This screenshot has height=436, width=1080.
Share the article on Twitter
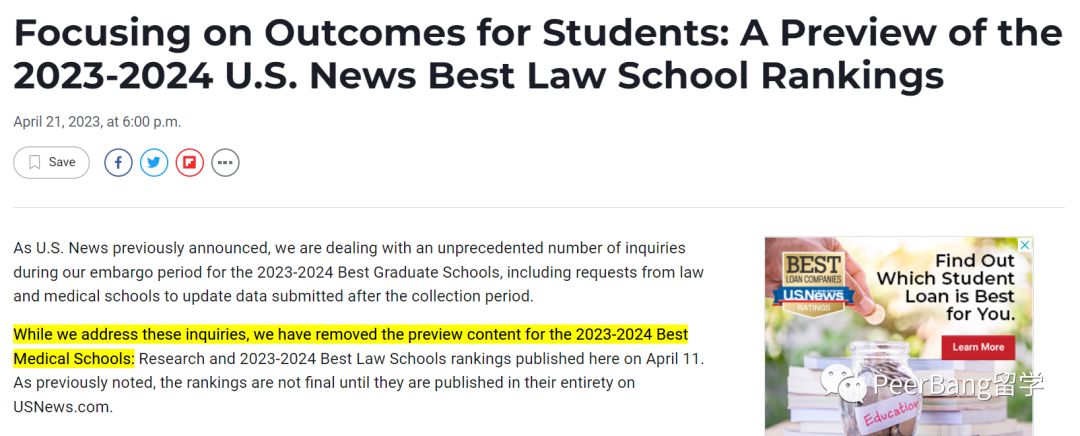pos(154,163)
